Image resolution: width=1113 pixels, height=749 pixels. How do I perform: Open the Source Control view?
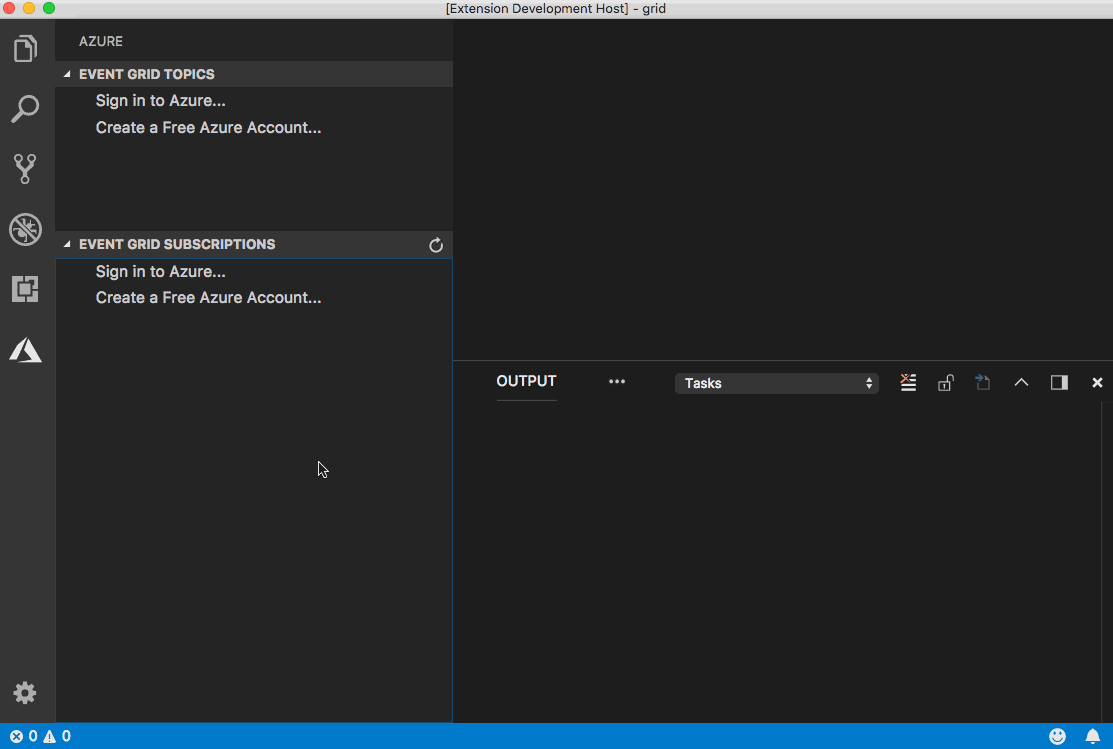pos(26,169)
